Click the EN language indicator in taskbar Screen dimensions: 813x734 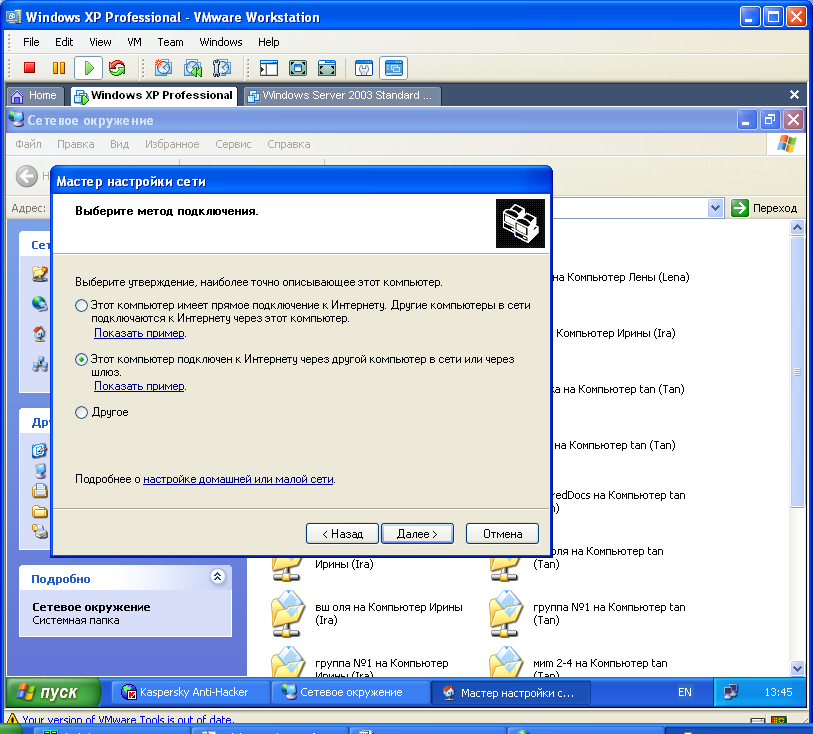(684, 692)
